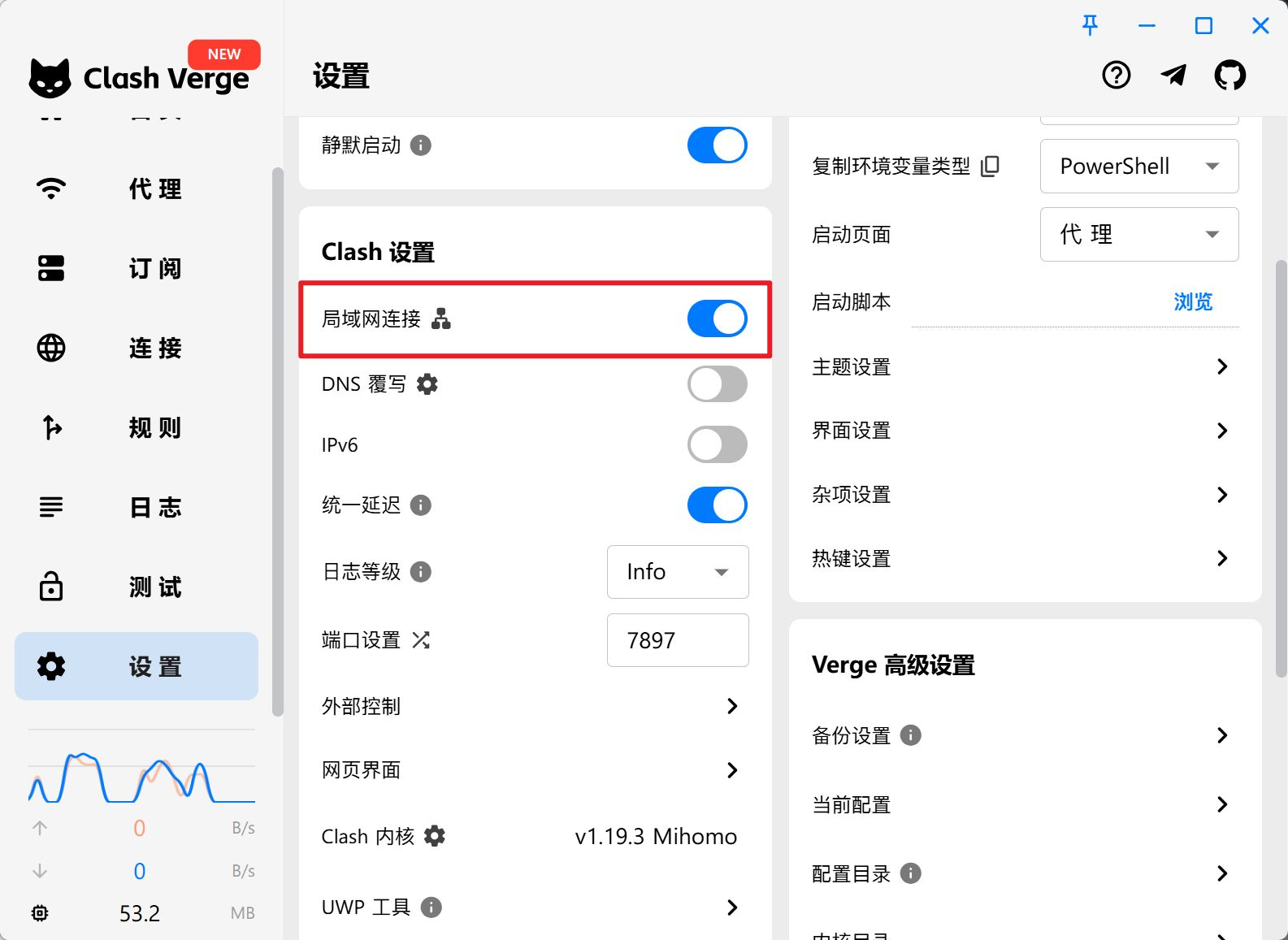
Task: Copy environment variable via the copy icon
Action: (x=990, y=167)
